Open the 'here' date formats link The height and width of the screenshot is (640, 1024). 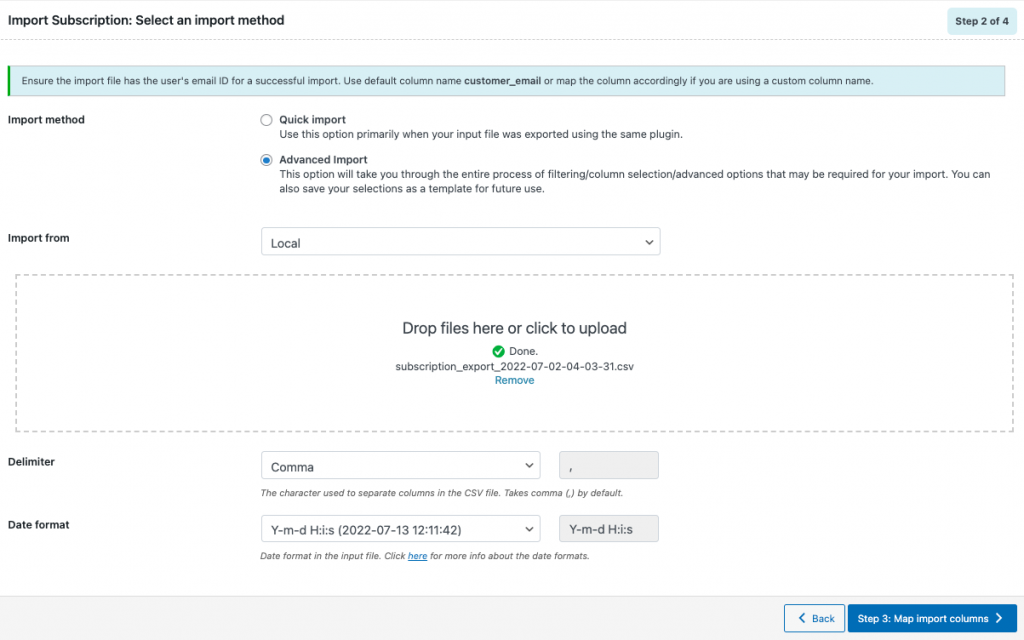417,556
